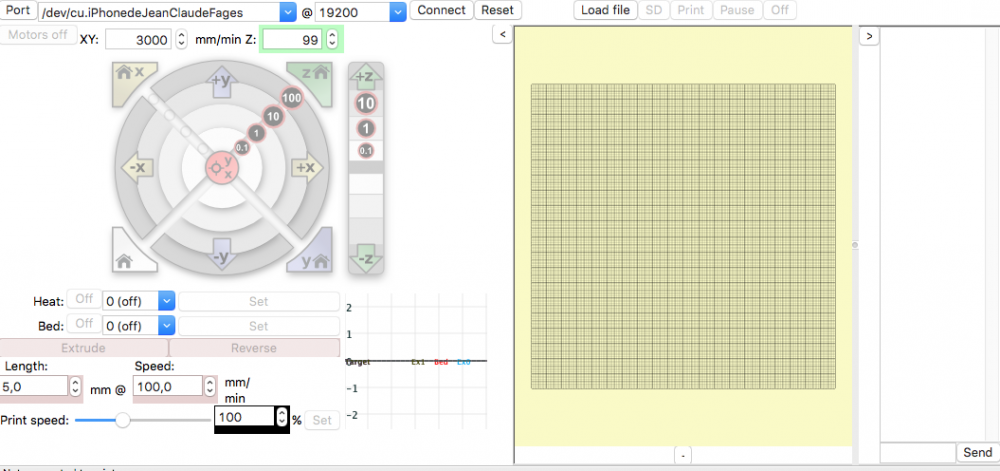
Task: Select the 0,1 step on the XY jog ring
Action: (242, 147)
